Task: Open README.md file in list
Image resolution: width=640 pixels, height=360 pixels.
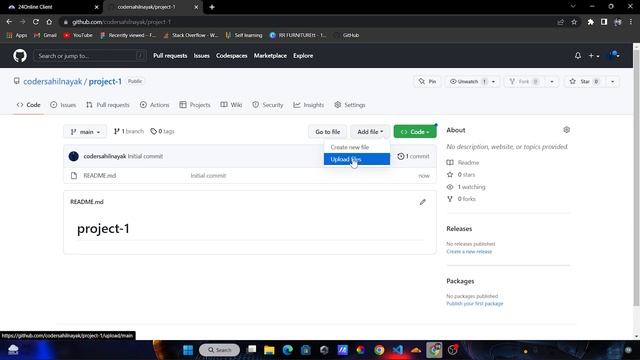Action: [x=100, y=176]
